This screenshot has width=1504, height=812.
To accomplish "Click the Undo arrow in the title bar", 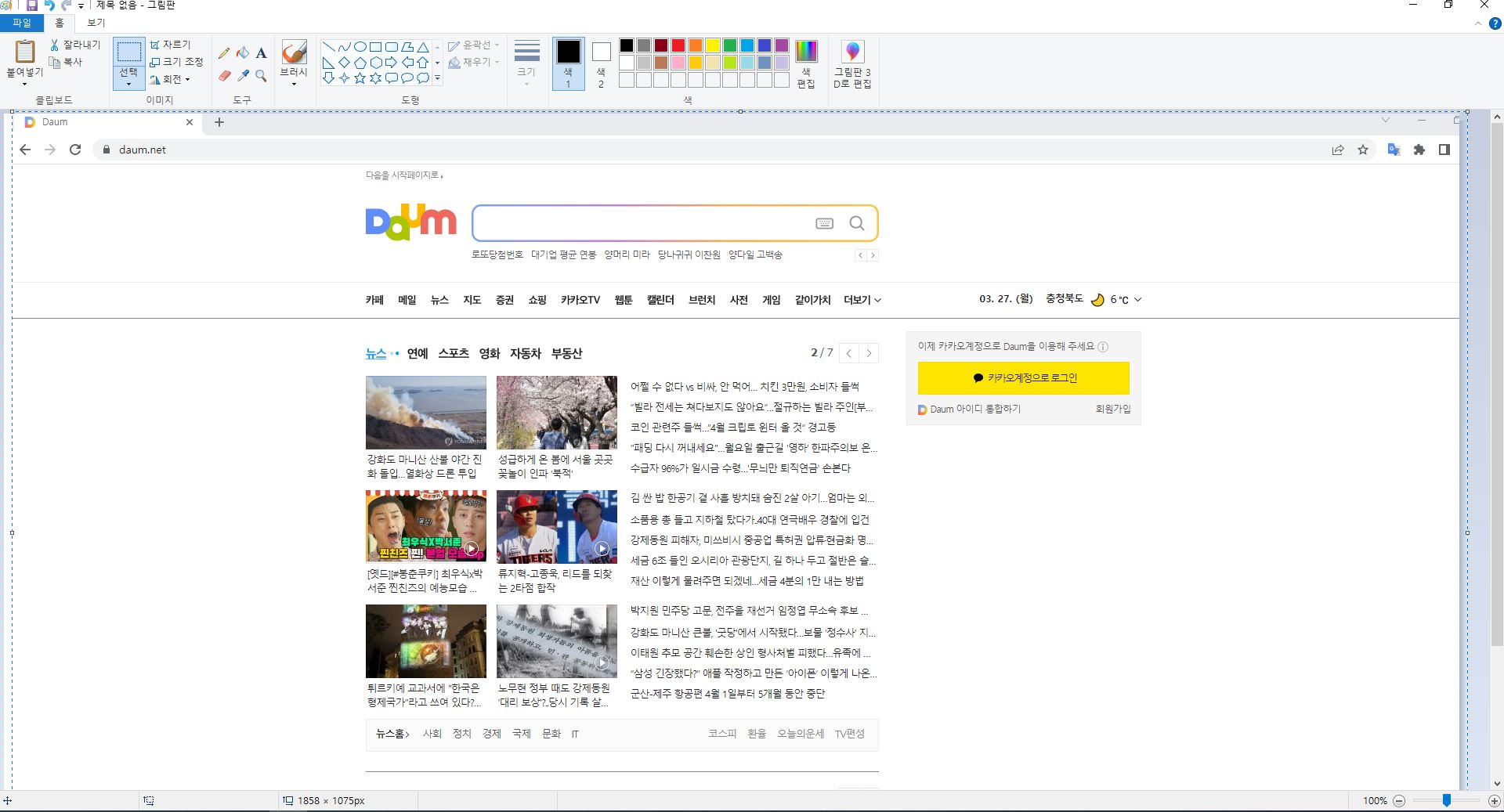I will 49,5.
